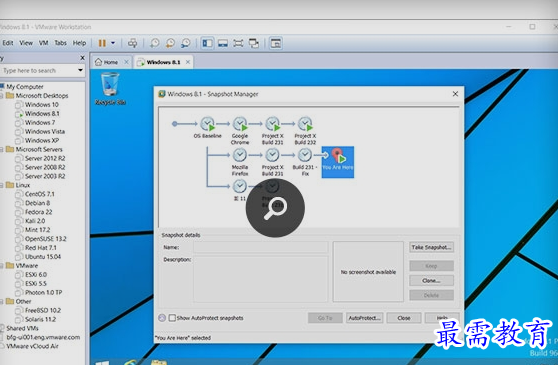The height and width of the screenshot is (365, 558).
Task: Open the Tabs menu
Action: click(60, 43)
